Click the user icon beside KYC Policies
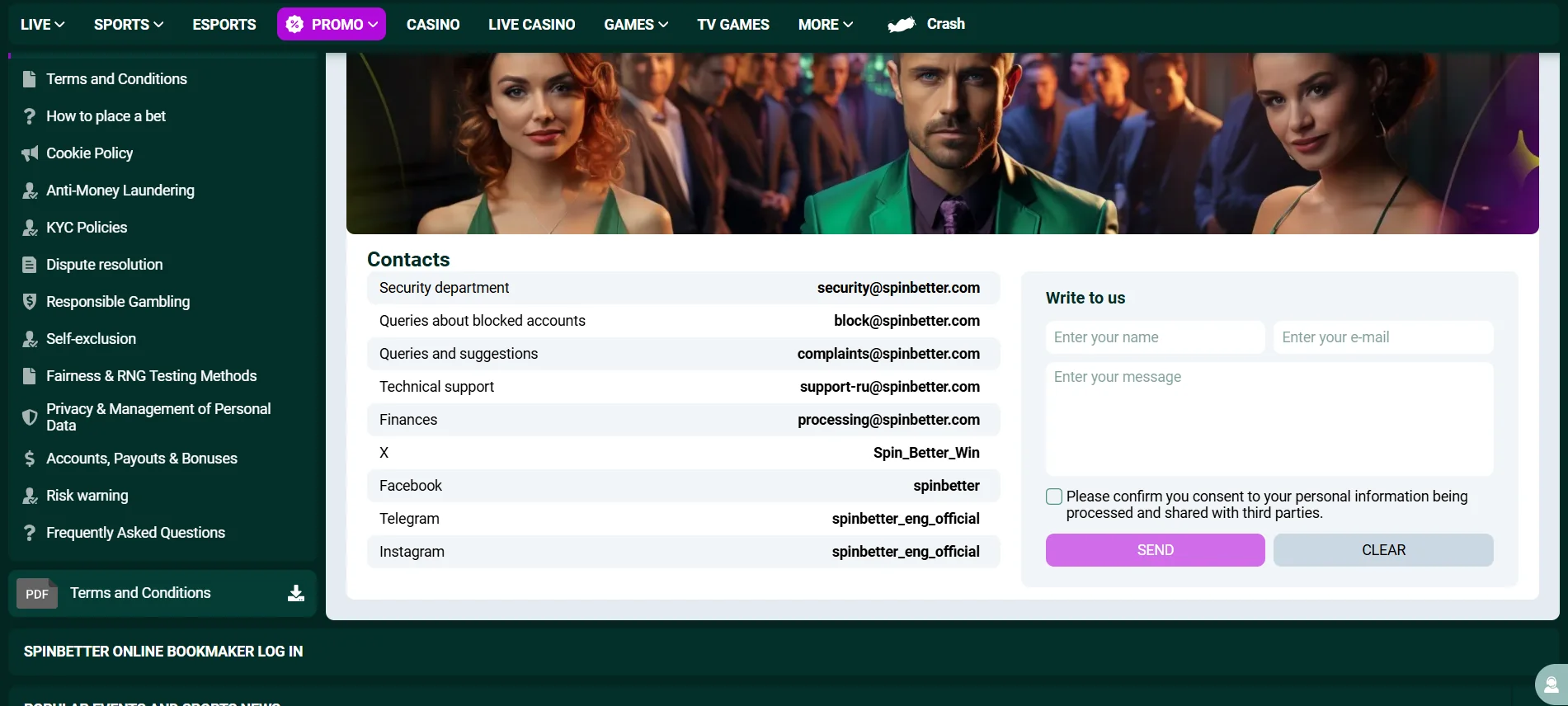1568x706 pixels. click(x=30, y=228)
